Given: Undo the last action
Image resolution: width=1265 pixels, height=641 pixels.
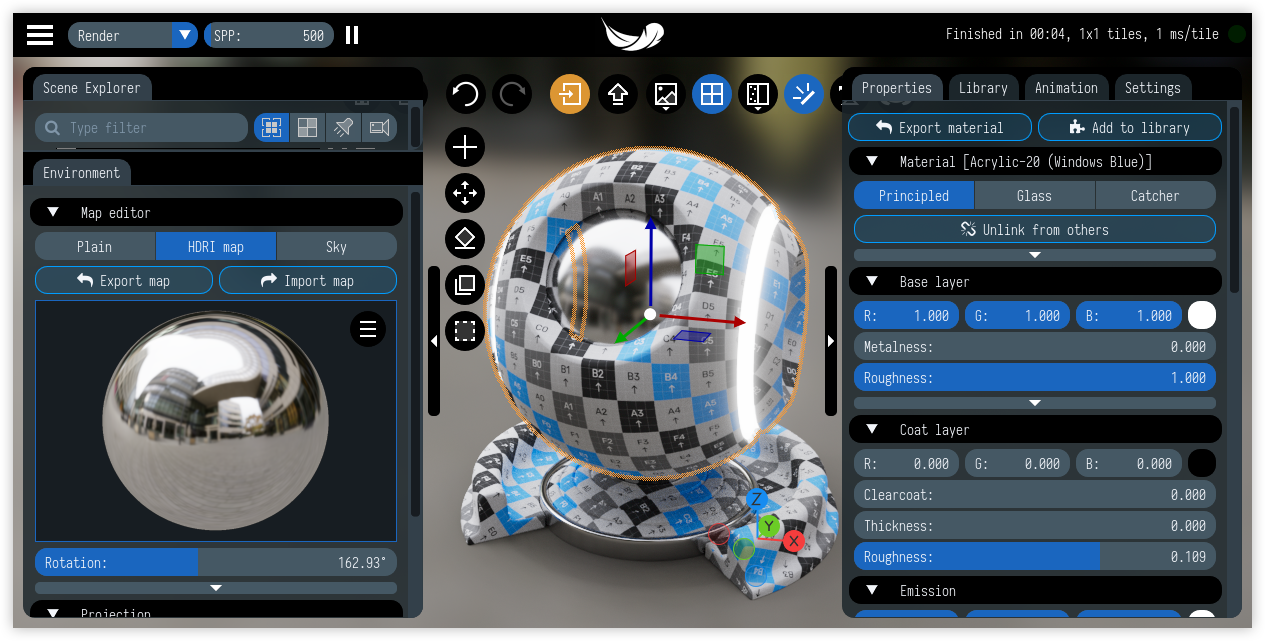Looking at the screenshot, I should pyautogui.click(x=465, y=95).
